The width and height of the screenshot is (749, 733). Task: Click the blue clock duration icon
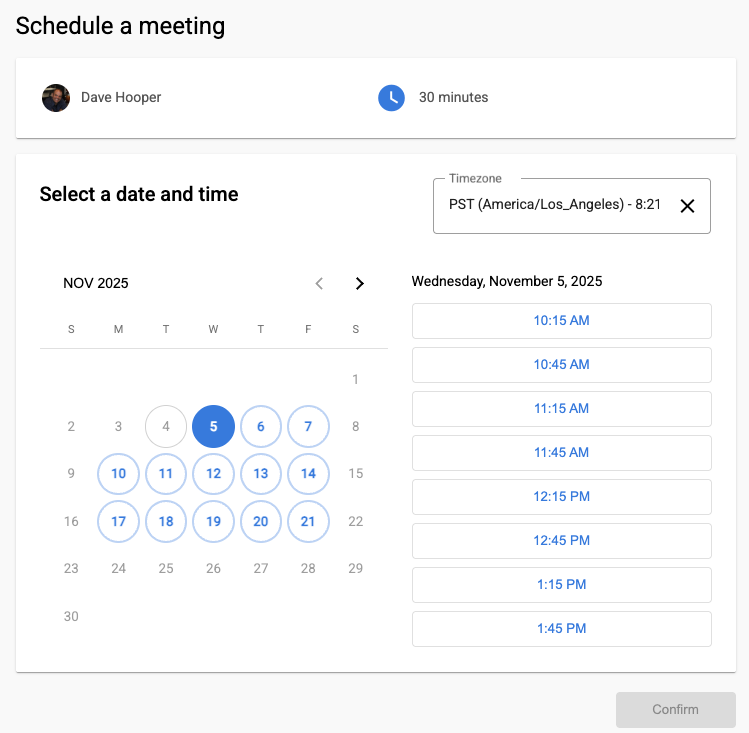coord(391,98)
